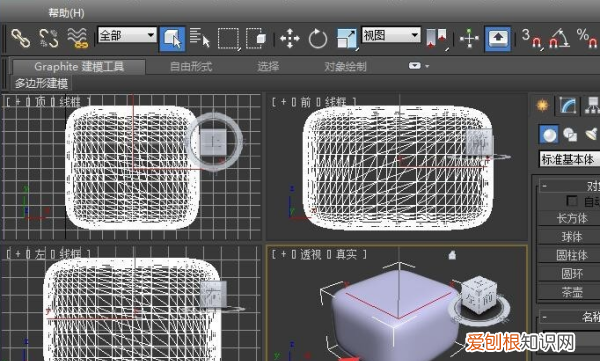Toggle the Keyboard Shortcut Override button
Image resolution: width=600 pixels, height=361 pixels.
click(497, 39)
